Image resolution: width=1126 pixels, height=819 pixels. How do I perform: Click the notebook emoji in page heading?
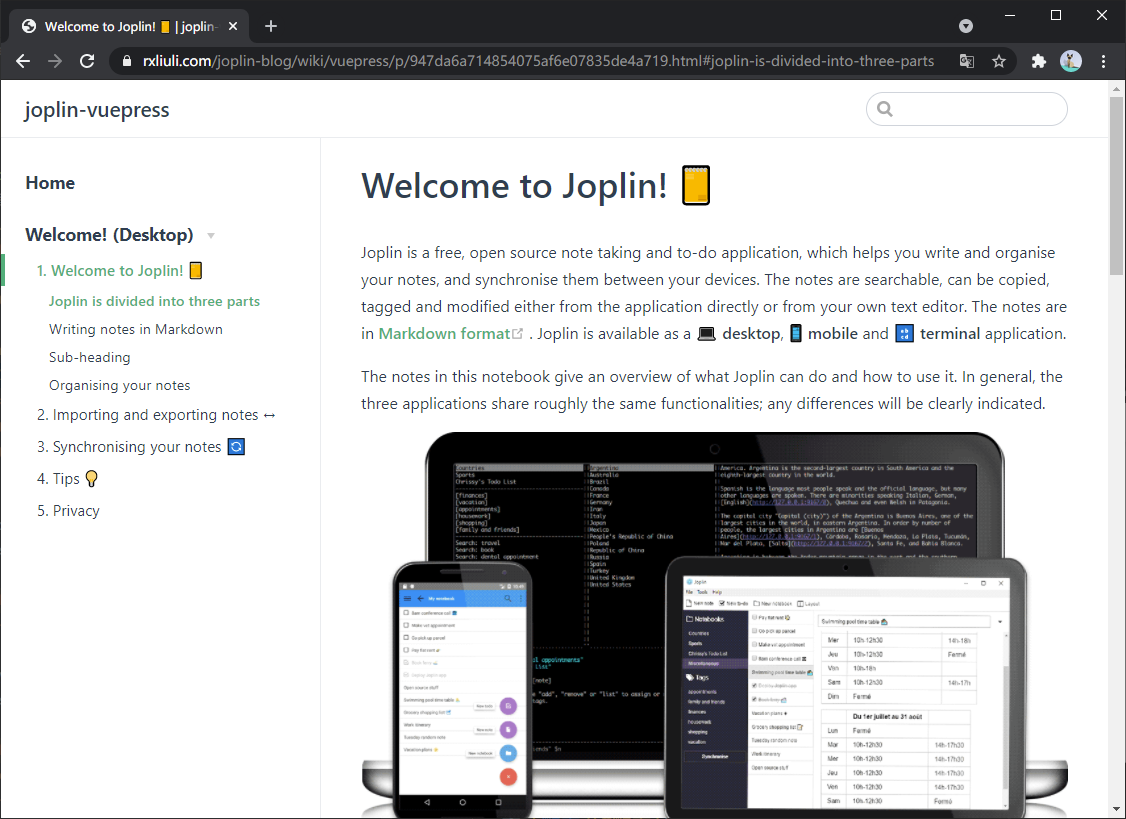696,185
